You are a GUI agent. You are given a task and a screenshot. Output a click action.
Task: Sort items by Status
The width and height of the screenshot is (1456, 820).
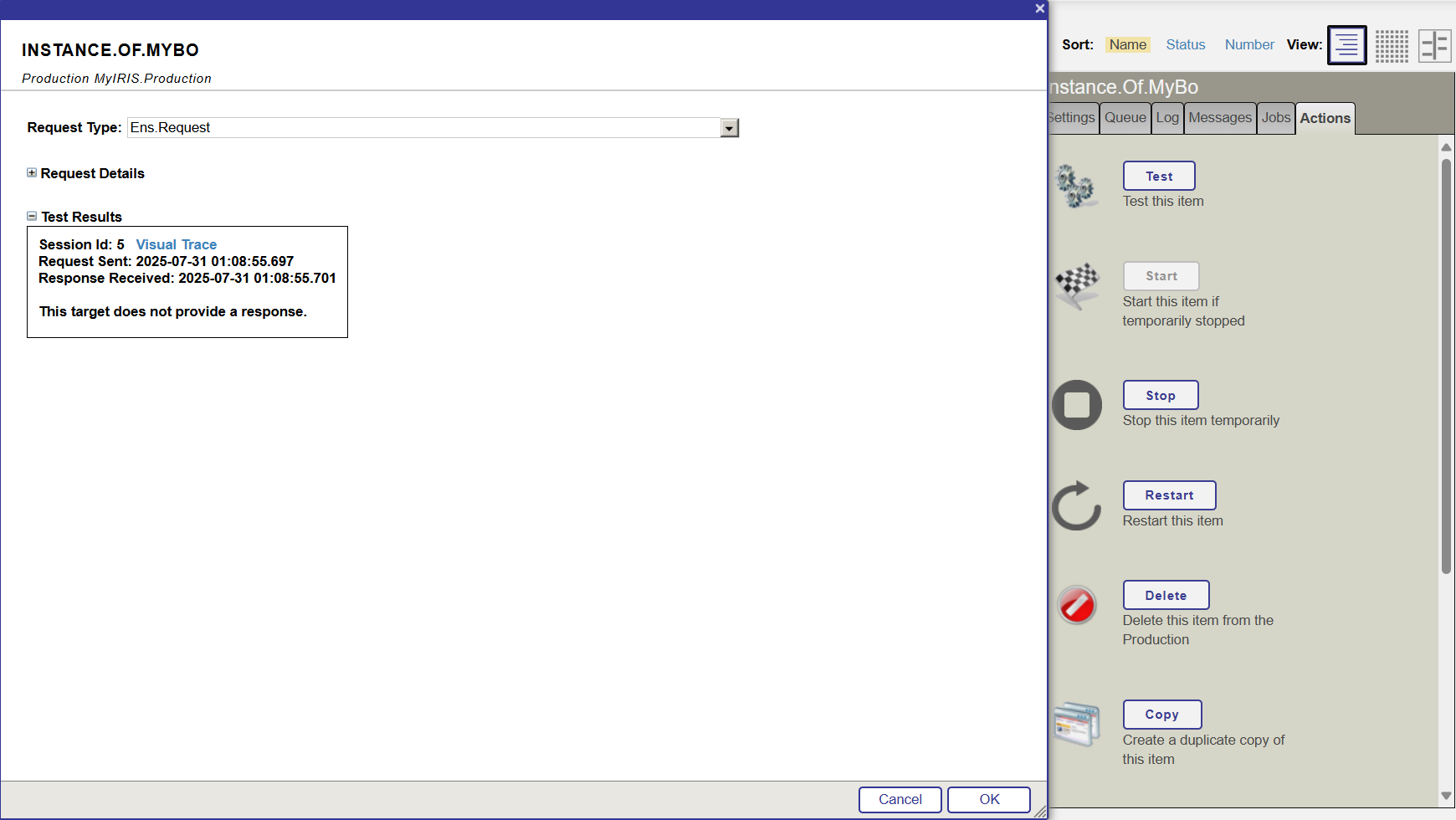pos(1185,45)
